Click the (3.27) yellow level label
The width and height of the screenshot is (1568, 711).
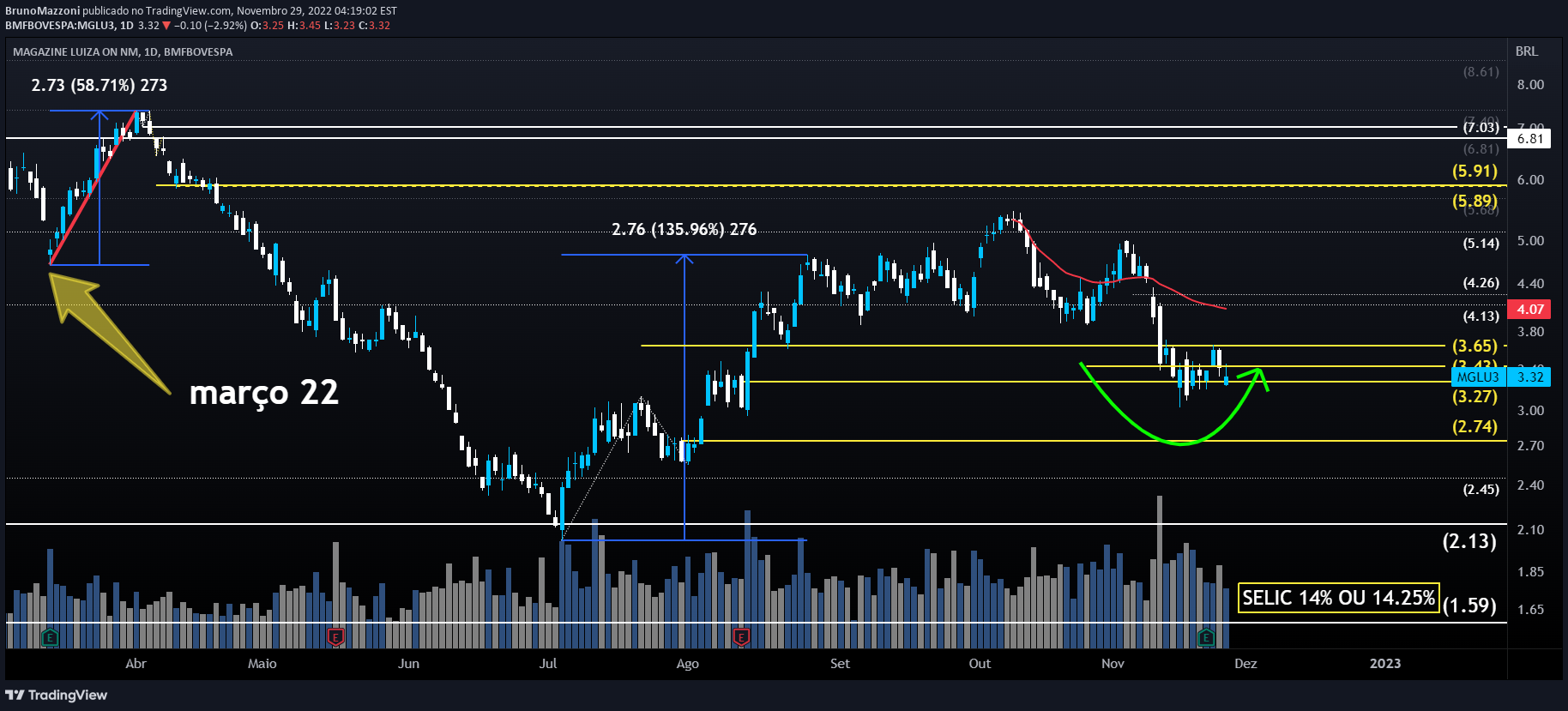1475,396
